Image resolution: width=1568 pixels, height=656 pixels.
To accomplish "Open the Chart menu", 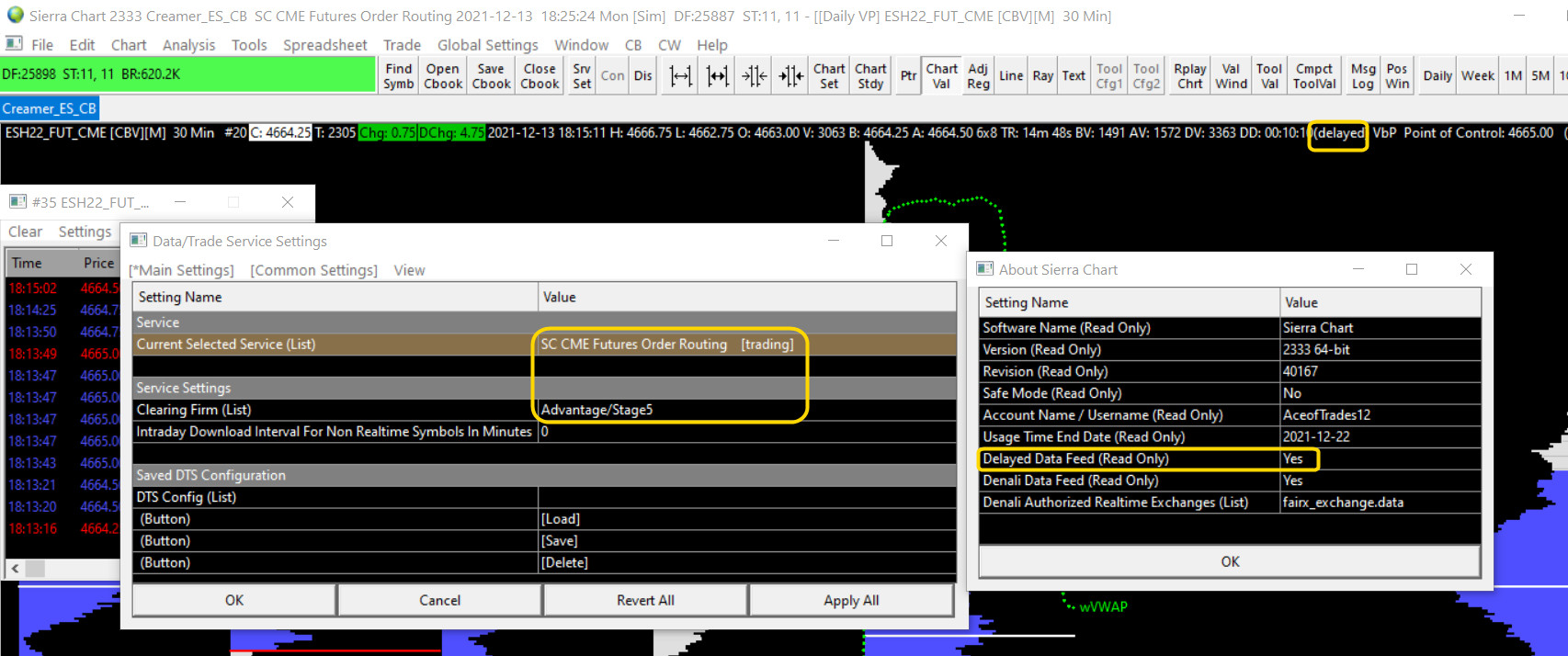I will tap(129, 44).
